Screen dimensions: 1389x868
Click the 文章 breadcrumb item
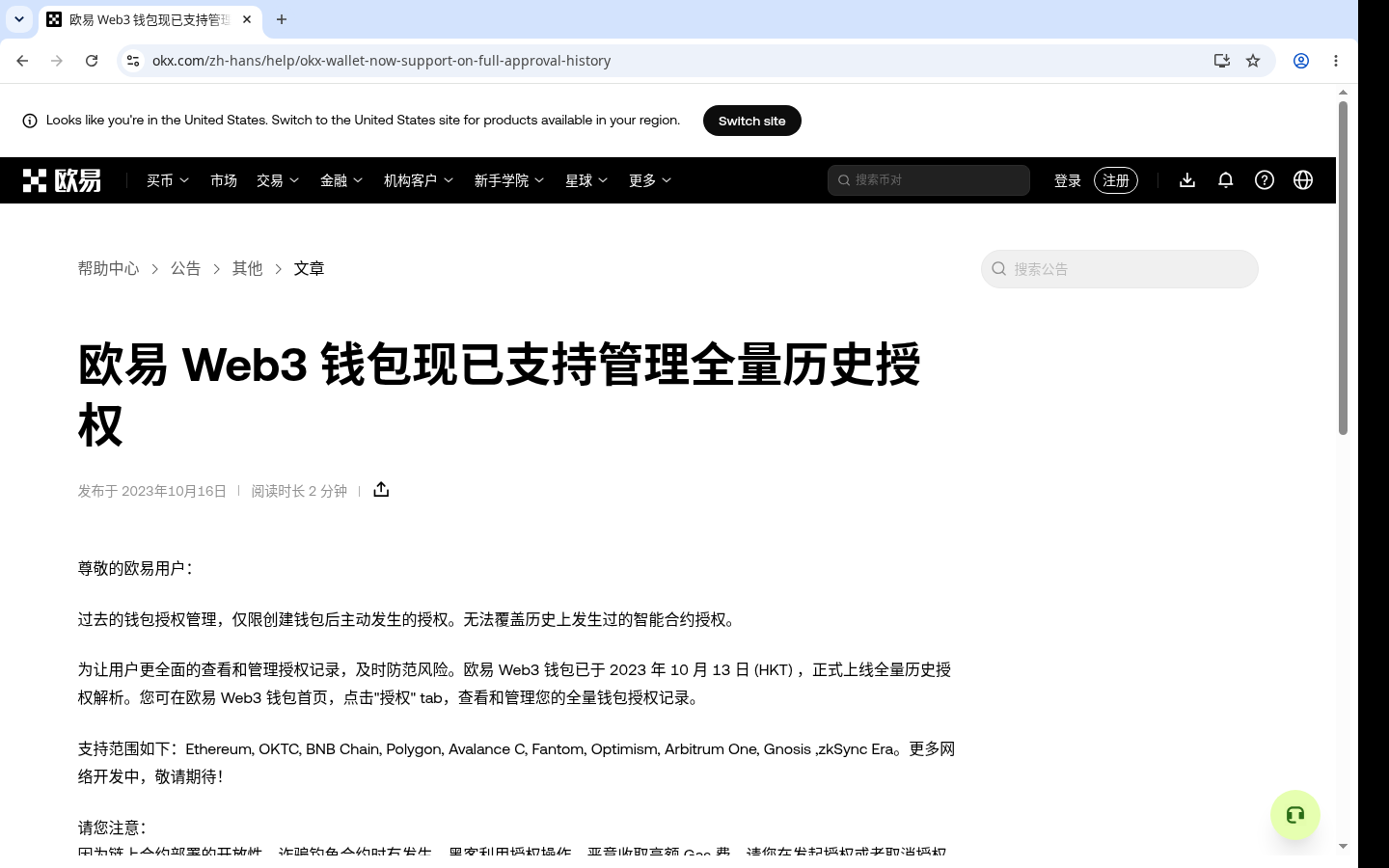[x=310, y=268]
